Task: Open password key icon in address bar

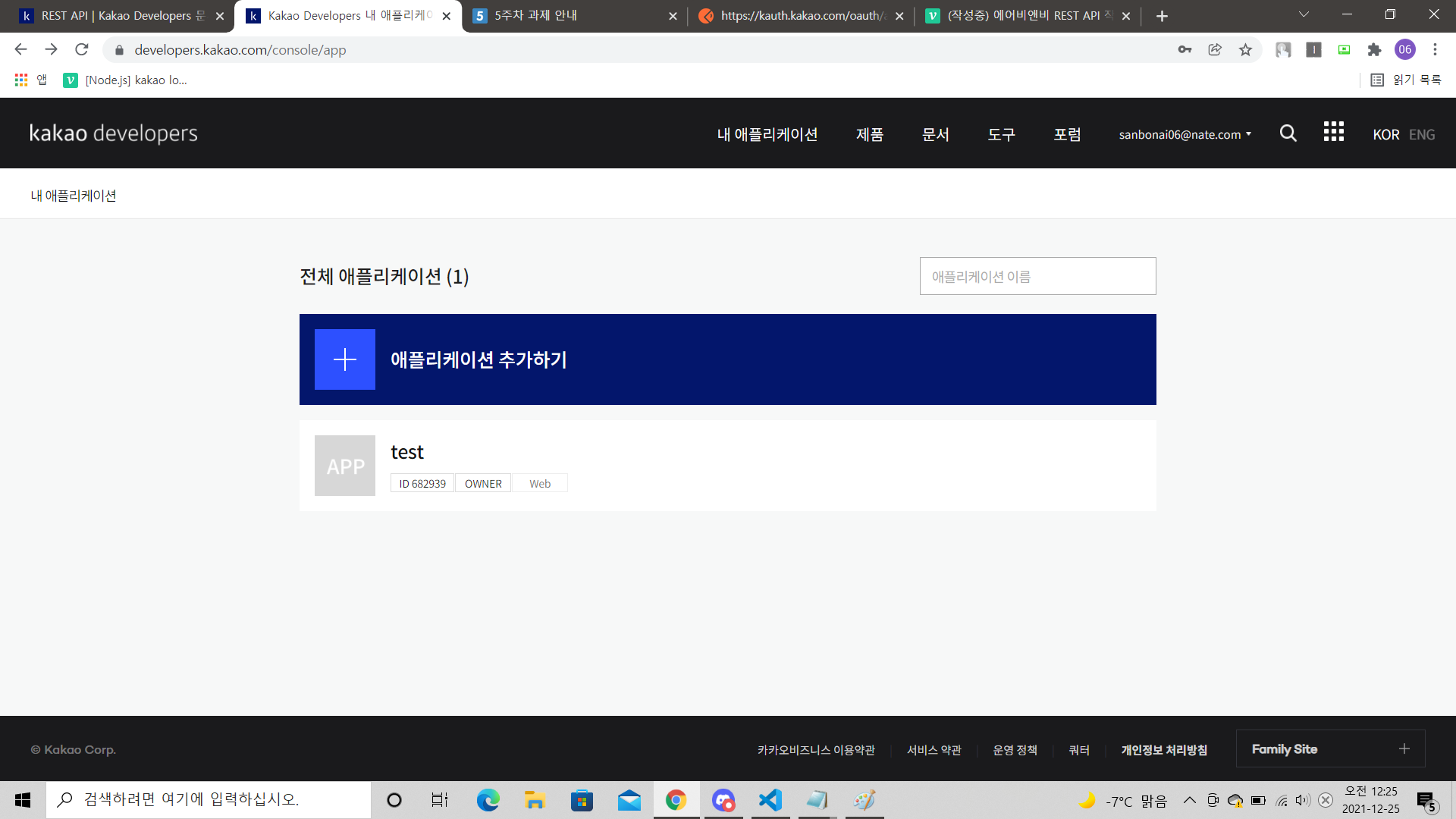Action: click(x=1185, y=50)
